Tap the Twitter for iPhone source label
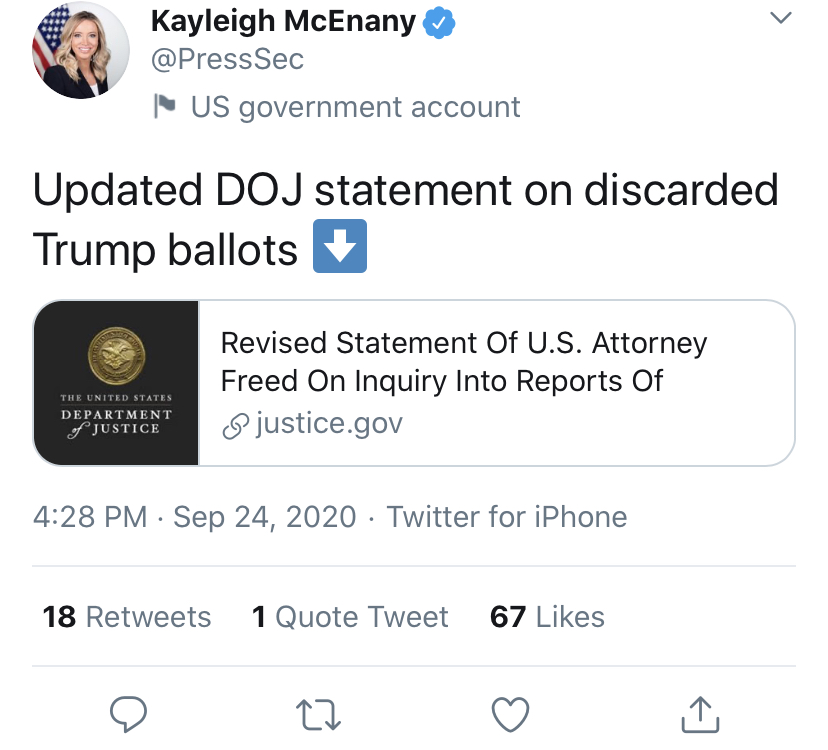 pos(507,517)
